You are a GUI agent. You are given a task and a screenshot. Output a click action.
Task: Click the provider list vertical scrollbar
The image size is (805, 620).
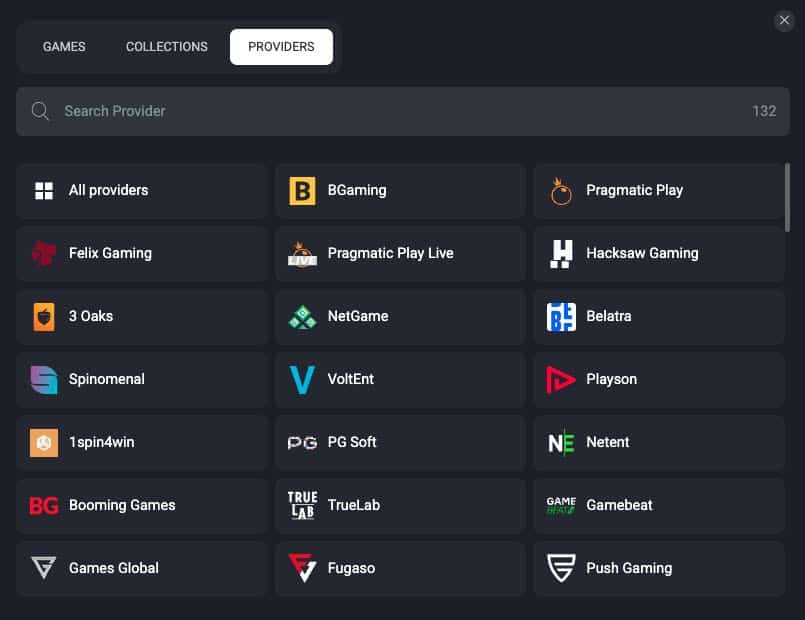coord(788,198)
